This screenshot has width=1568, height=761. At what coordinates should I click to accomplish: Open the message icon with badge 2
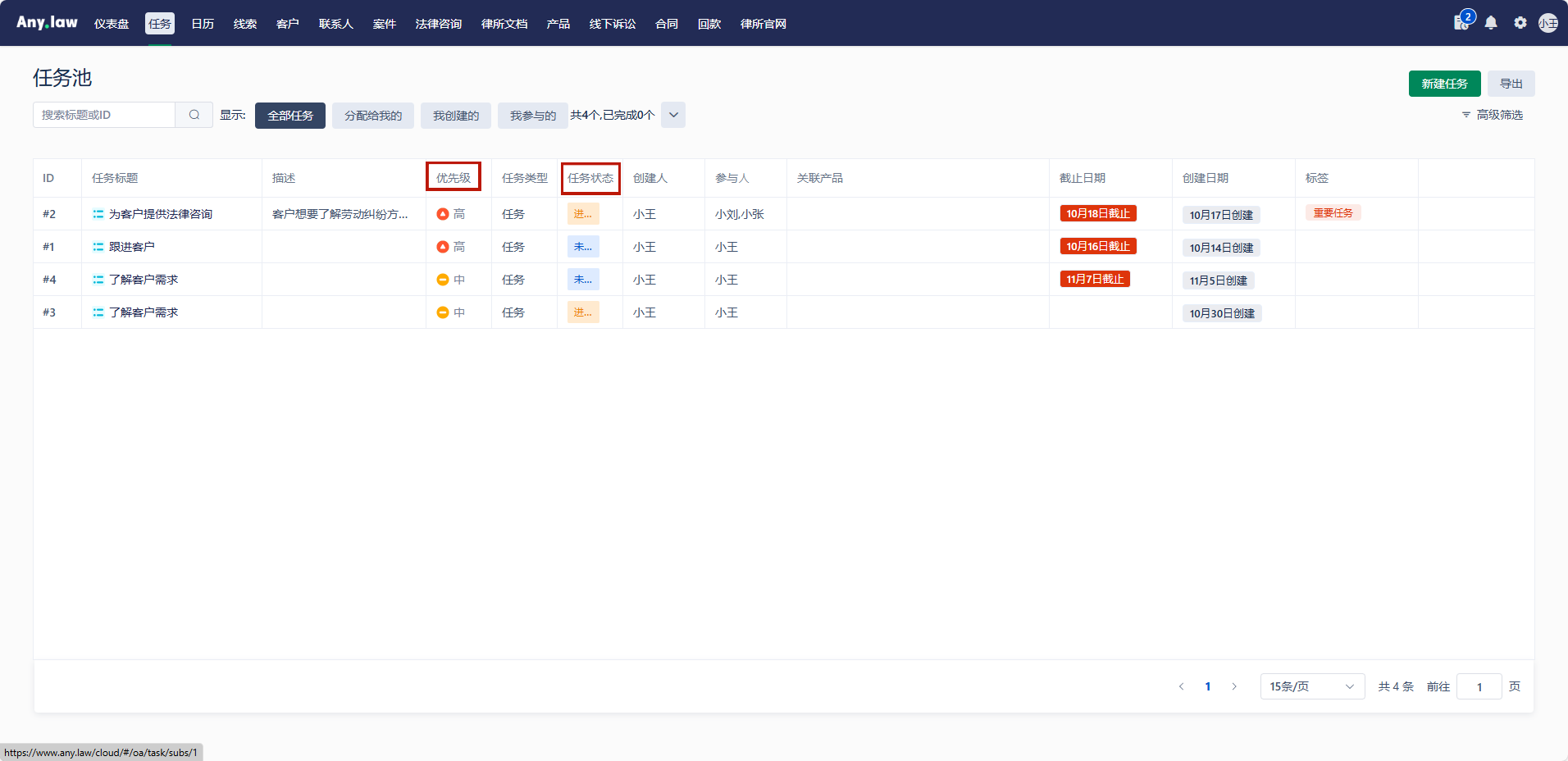[1461, 22]
